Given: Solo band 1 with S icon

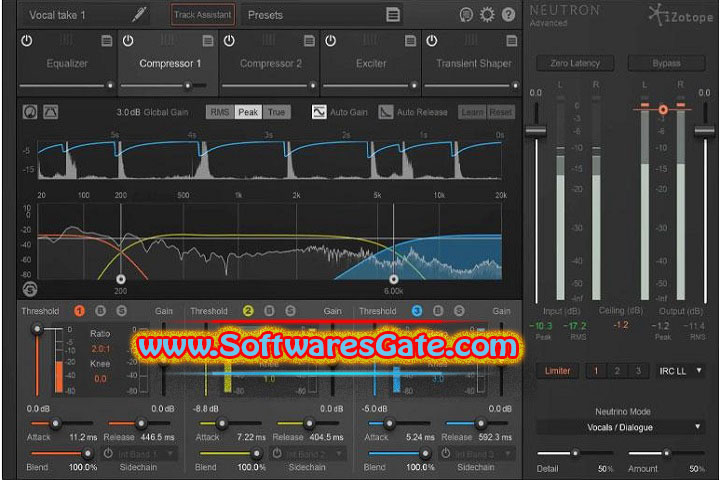Looking at the screenshot, I should pyautogui.click(x=121, y=311).
